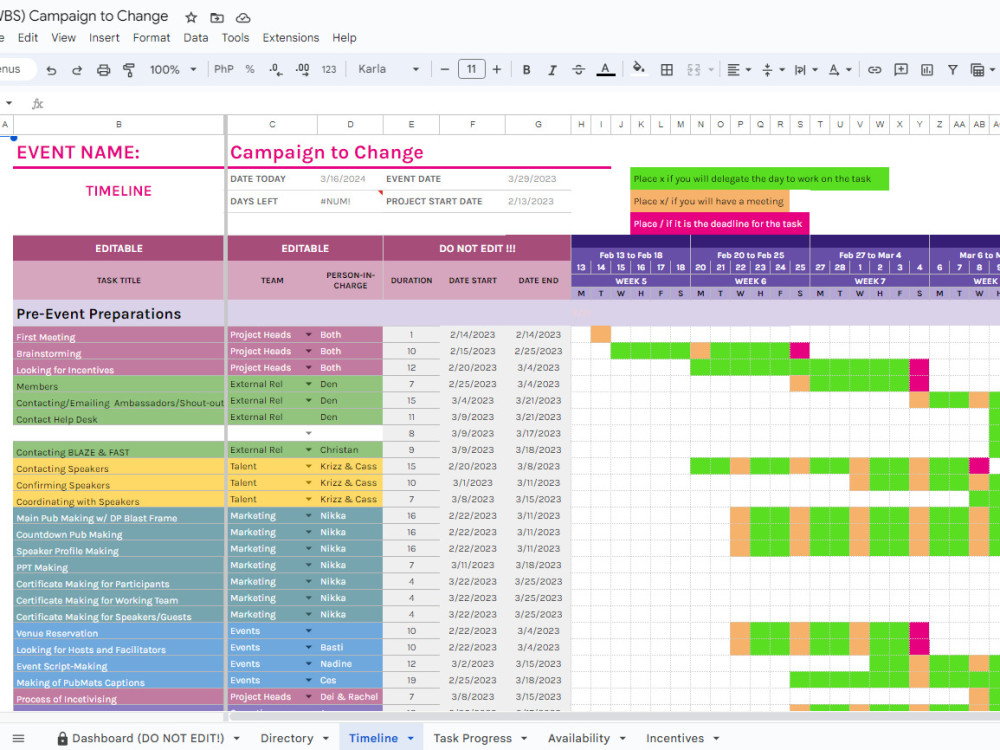1000x750 pixels.
Task: Select the 'Krizz & Cass' cell for Confirming Speakers
Action: pyautogui.click(x=349, y=483)
